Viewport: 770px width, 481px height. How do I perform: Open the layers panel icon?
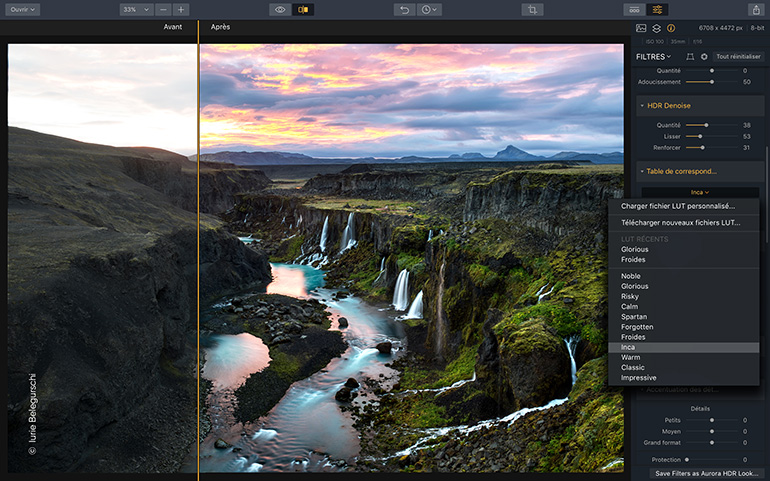click(x=656, y=28)
